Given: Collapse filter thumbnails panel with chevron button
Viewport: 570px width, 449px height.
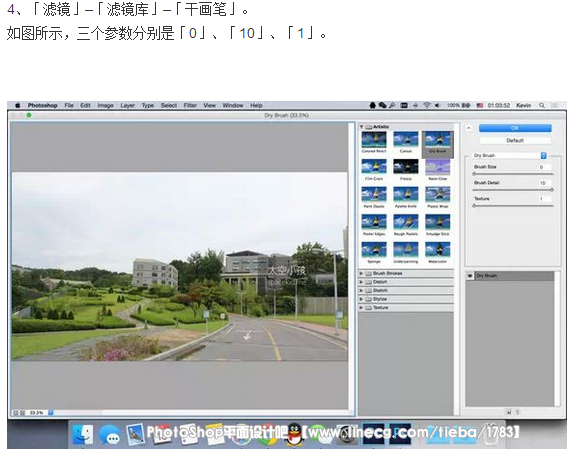Looking at the screenshot, I should pos(469,128).
